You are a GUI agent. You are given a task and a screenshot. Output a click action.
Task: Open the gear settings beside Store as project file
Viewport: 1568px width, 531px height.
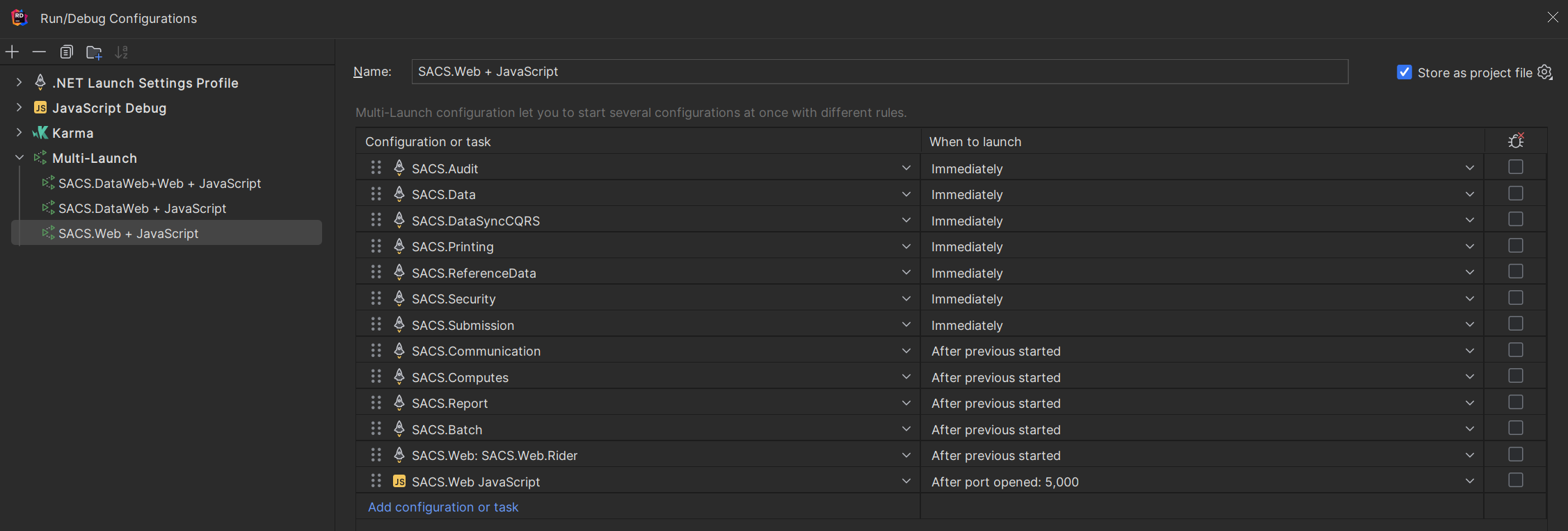(x=1545, y=72)
